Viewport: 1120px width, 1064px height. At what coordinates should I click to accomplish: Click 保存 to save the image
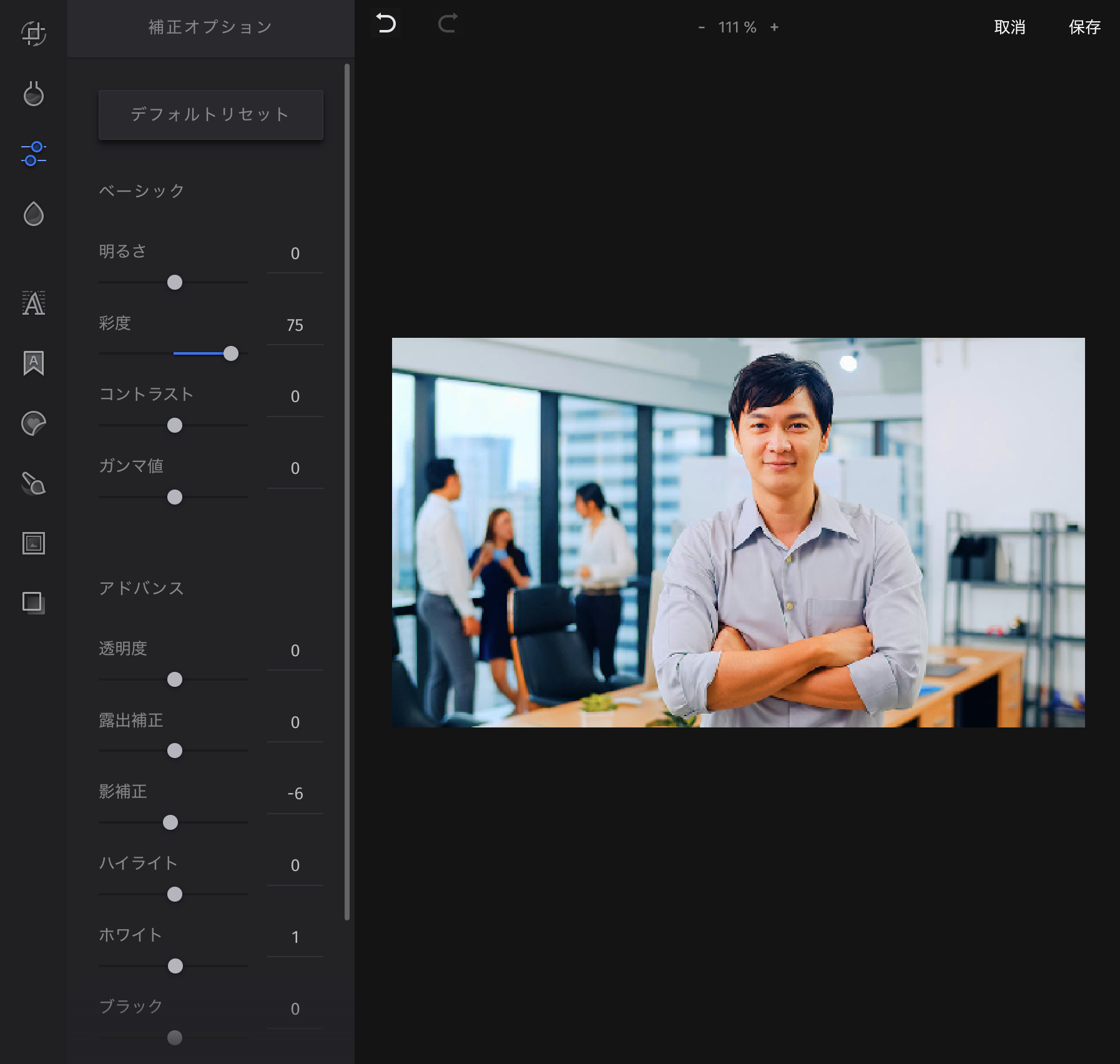1084,27
